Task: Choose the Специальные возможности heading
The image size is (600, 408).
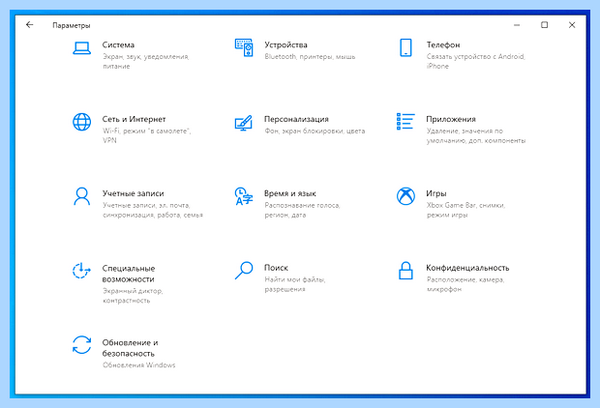Action: [x=129, y=273]
